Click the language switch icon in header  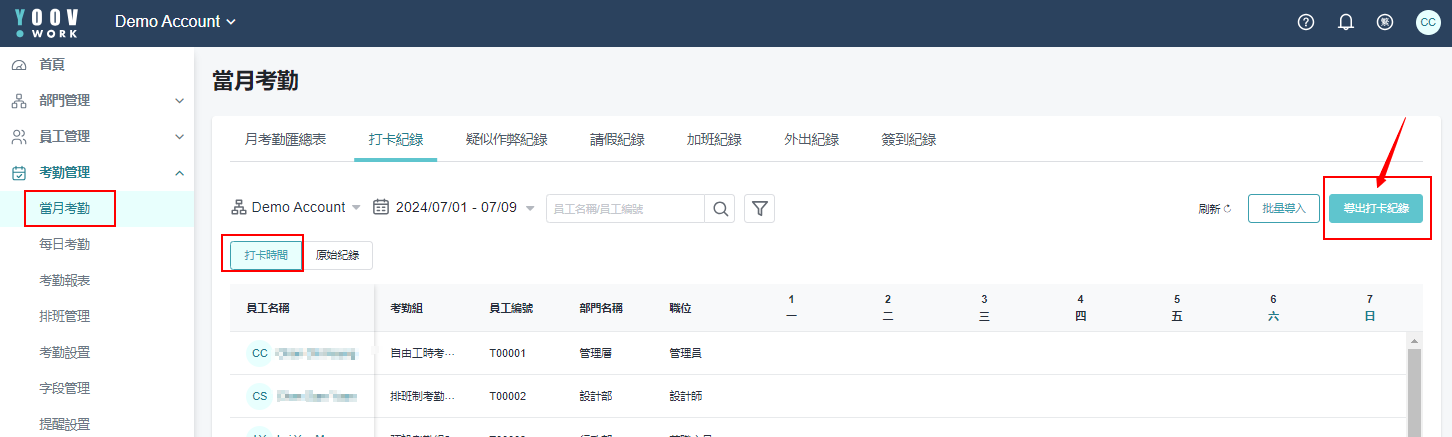click(1385, 22)
